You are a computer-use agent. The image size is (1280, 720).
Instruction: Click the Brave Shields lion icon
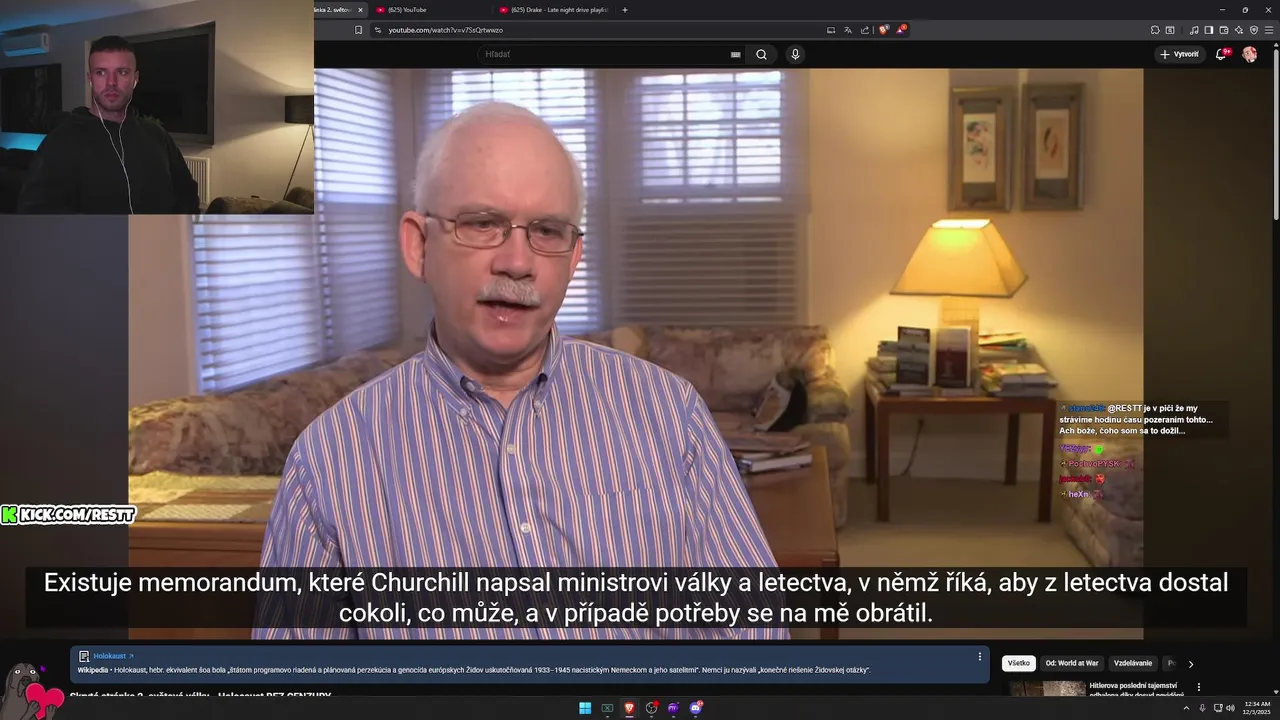tap(883, 30)
